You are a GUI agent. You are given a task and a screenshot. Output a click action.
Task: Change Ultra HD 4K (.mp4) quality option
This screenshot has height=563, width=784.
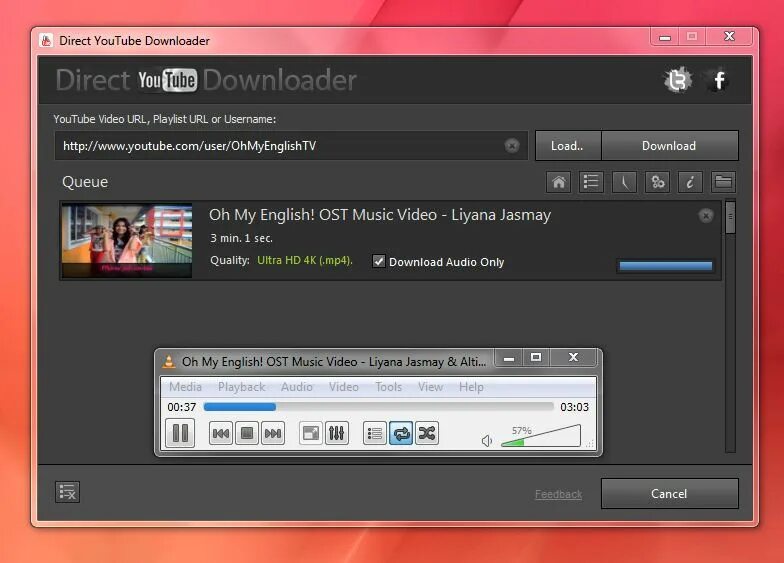305,260
